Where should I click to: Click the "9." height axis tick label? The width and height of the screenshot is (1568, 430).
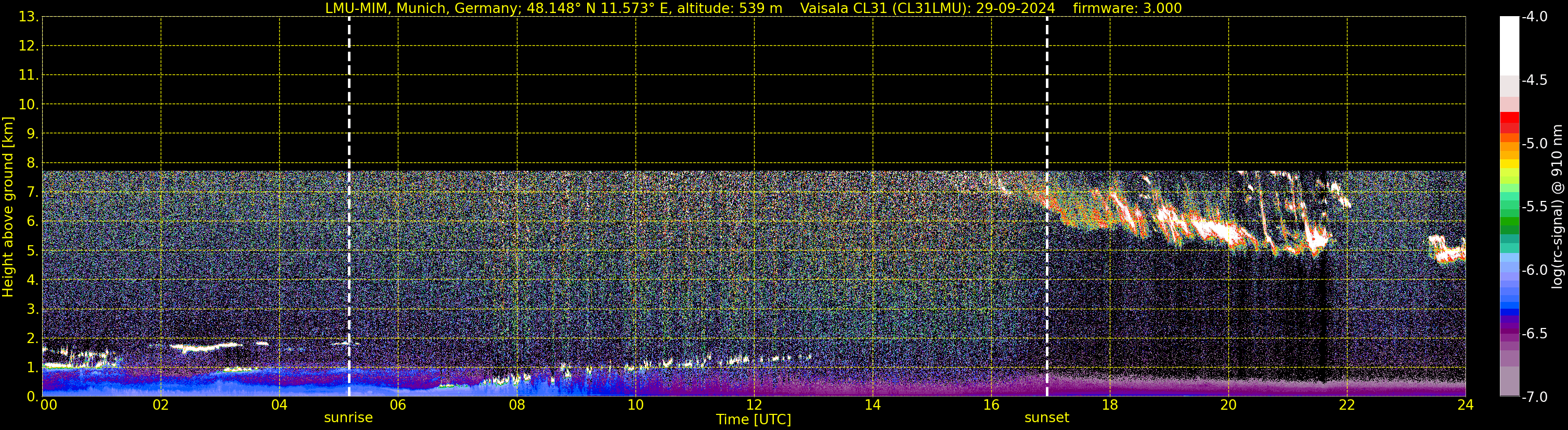(x=32, y=134)
